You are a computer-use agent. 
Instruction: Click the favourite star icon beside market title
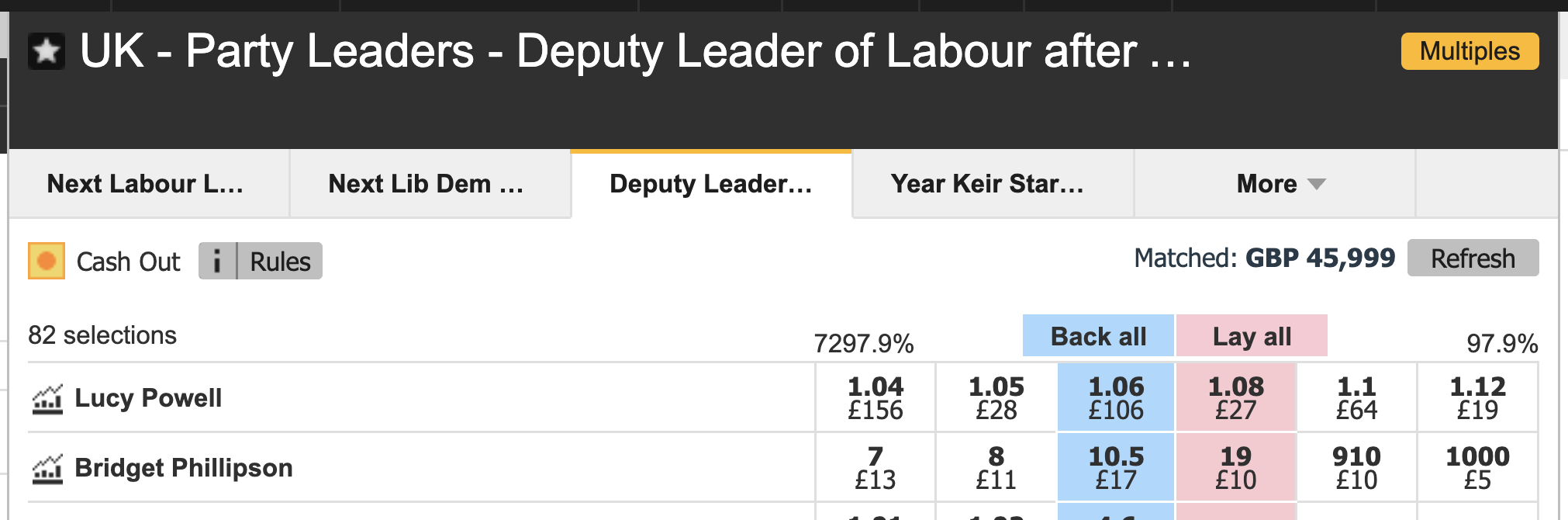[47, 51]
